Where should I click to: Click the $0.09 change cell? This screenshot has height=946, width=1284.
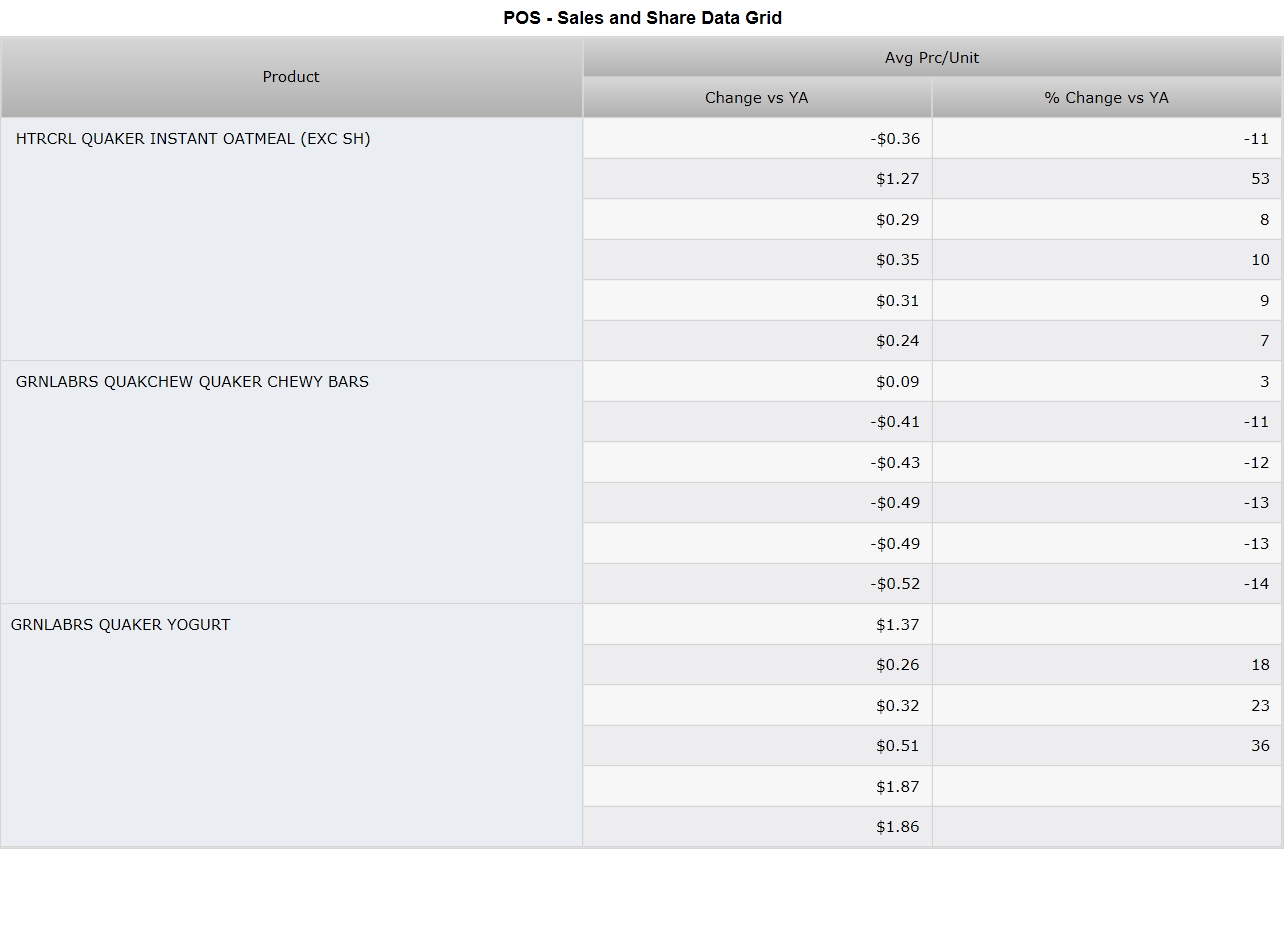click(x=757, y=381)
